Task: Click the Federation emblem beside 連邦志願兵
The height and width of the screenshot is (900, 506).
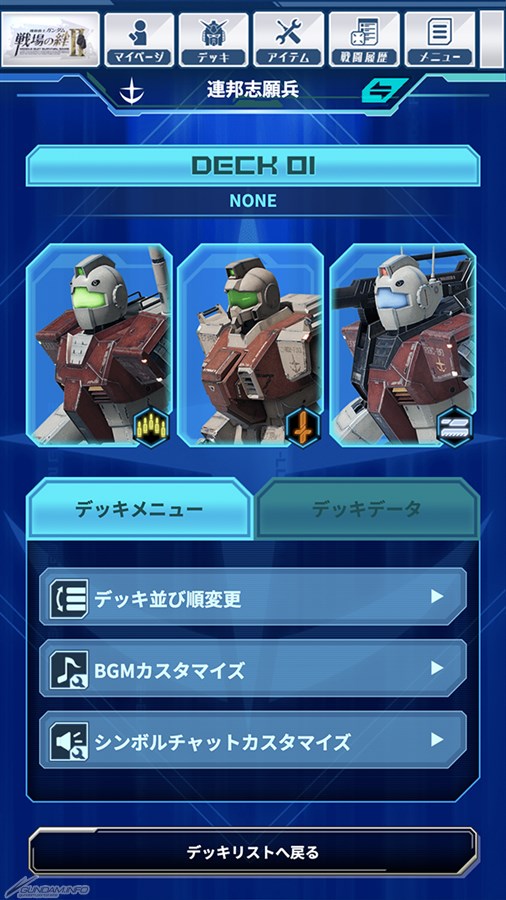Action: pos(131,91)
